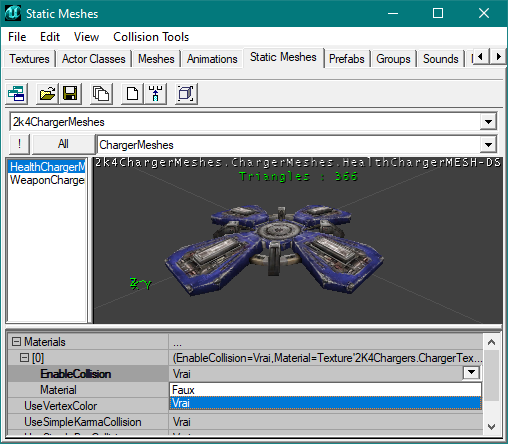
Task: Minimize the Static Meshes window
Action: (393, 13)
